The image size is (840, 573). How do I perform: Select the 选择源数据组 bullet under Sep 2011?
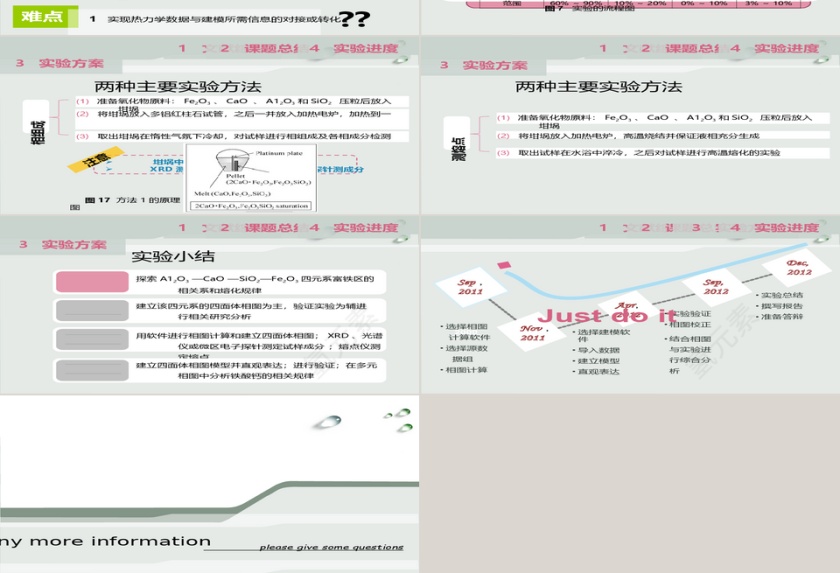click(x=464, y=353)
